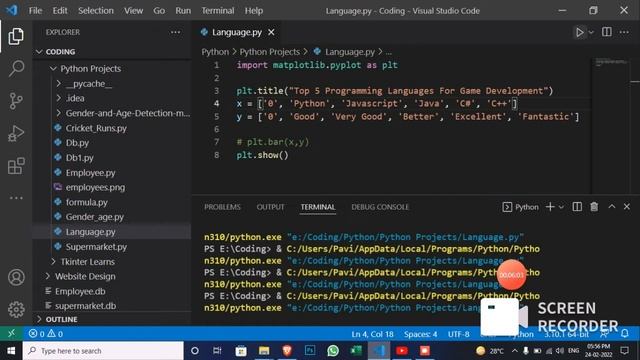Click Windows search box in taskbar
This screenshot has width=640, height=360.
pos(103,351)
